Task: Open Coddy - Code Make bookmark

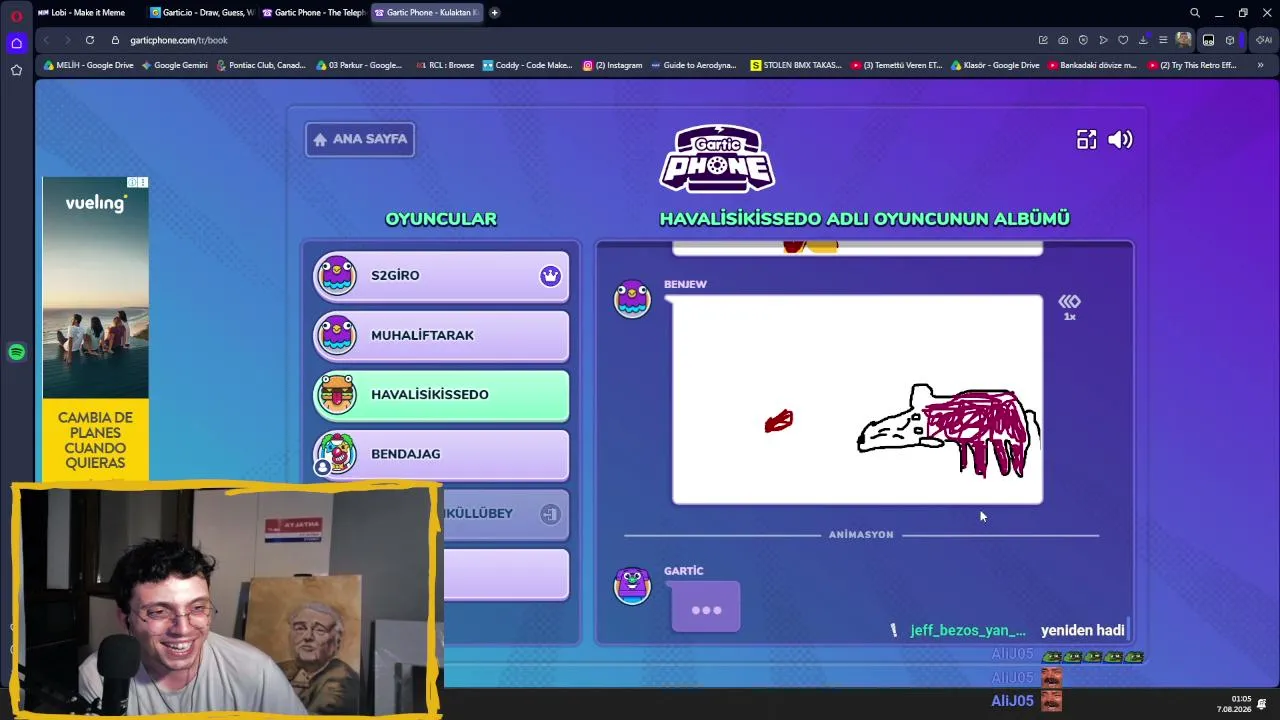Action: tap(527, 65)
